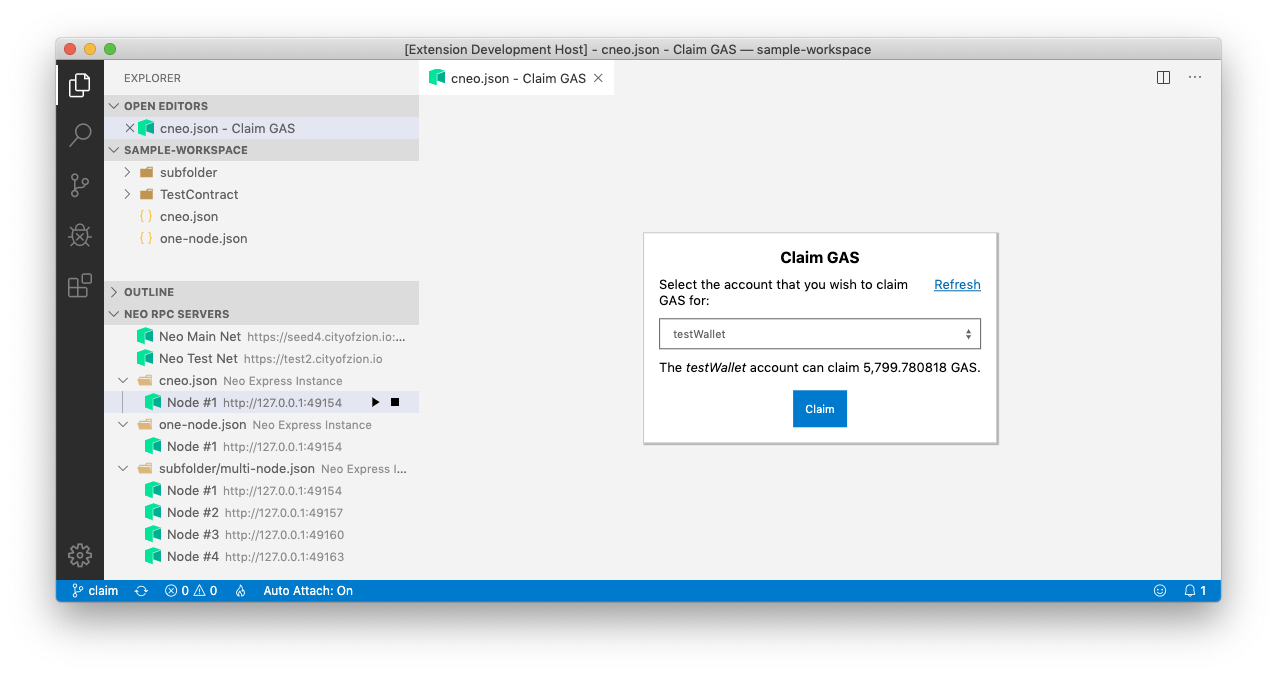This screenshot has width=1277, height=676.
Task: Close cneo.json in Open Editors
Action: pos(129,128)
